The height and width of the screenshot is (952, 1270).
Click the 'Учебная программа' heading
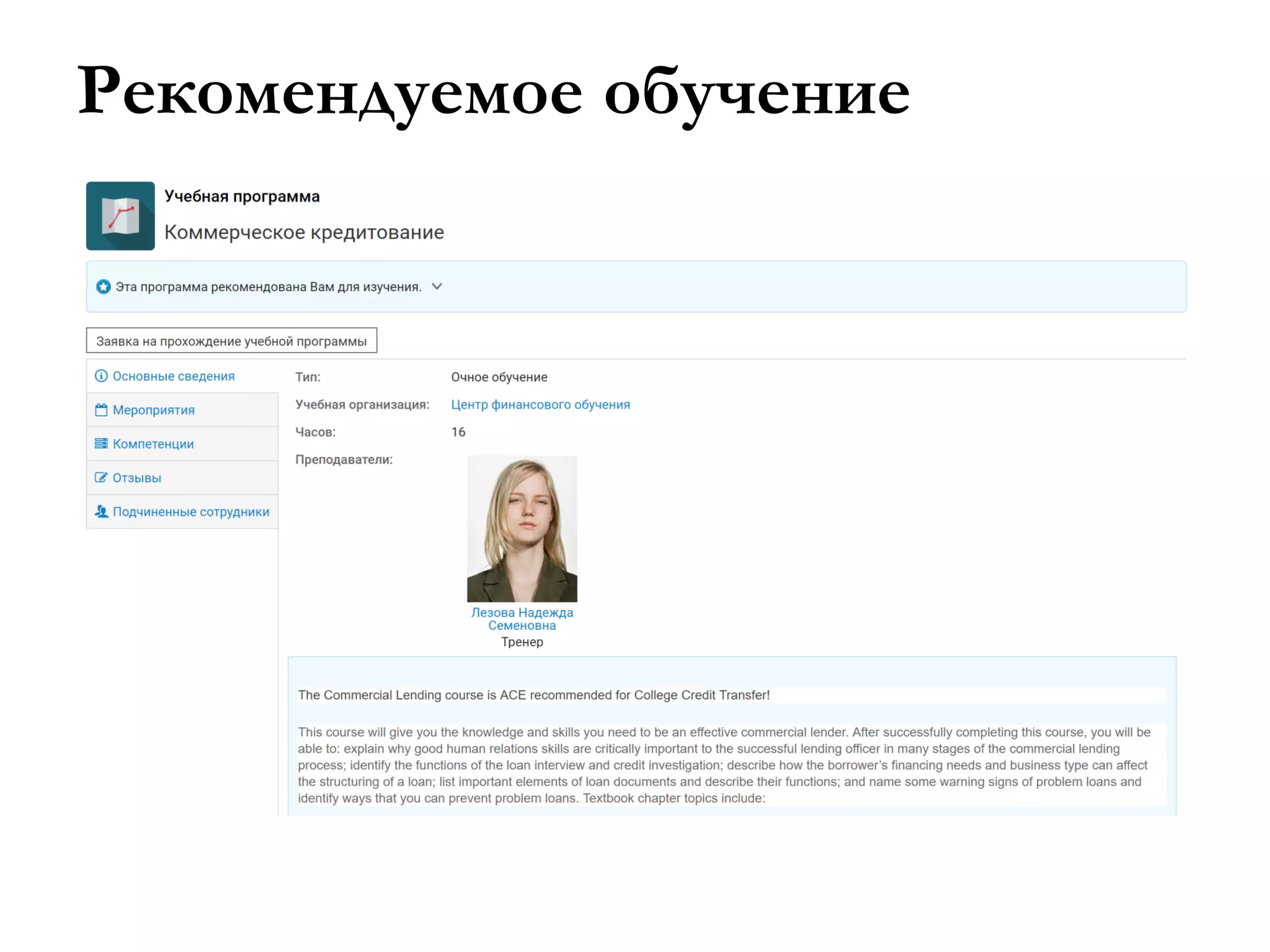[242, 196]
